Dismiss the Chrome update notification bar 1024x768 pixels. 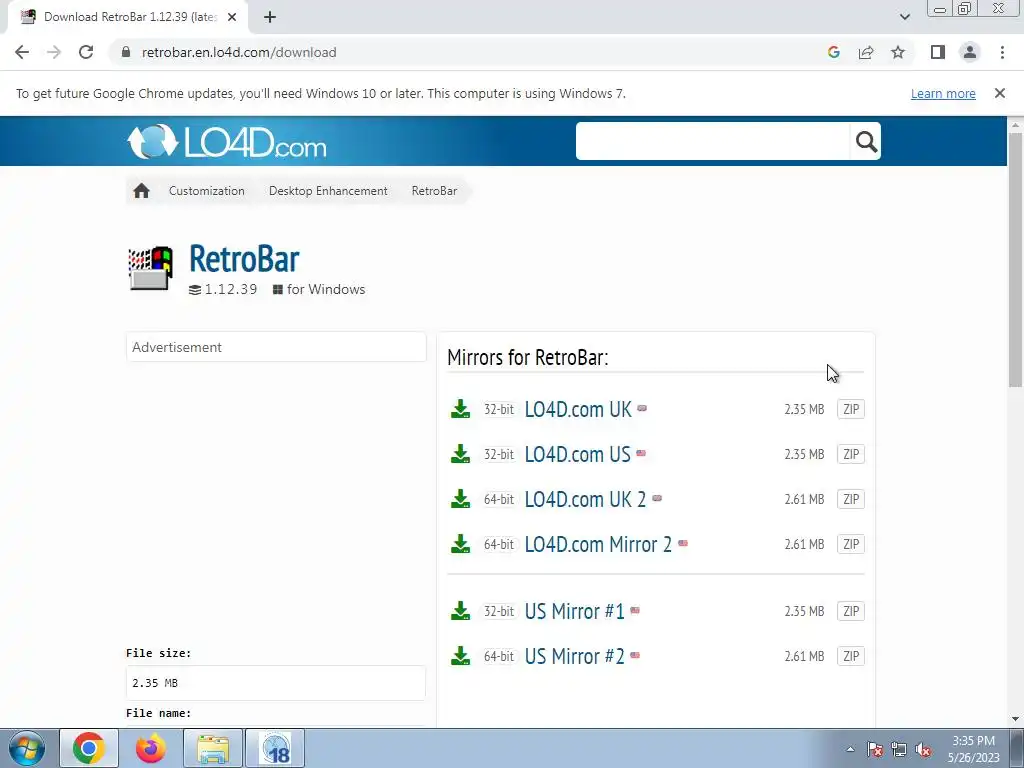(x=1000, y=93)
